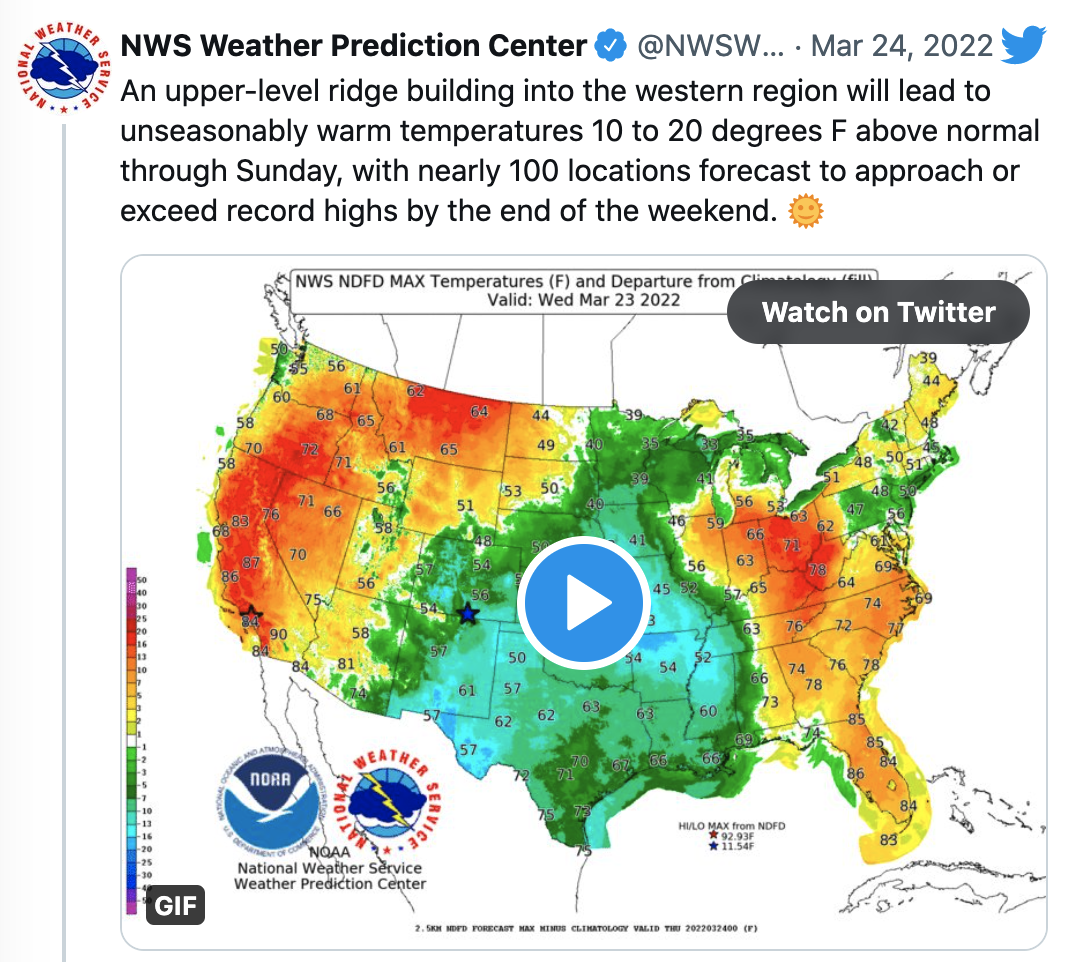Click the 2.5KM NDFD forecast footer caption
Screen dimensions: 1070x962
click(x=586, y=928)
